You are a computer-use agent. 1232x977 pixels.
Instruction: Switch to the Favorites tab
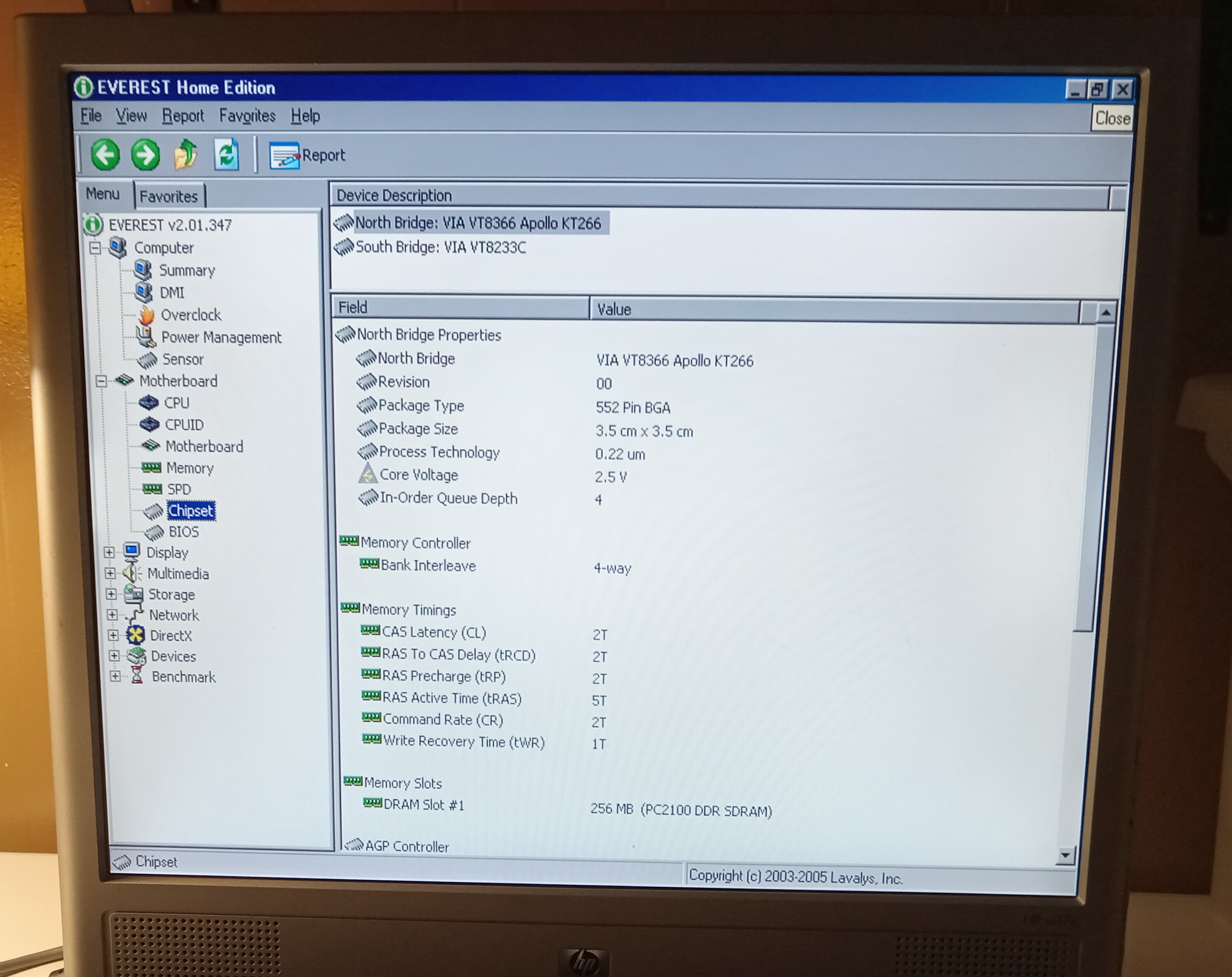[169, 196]
